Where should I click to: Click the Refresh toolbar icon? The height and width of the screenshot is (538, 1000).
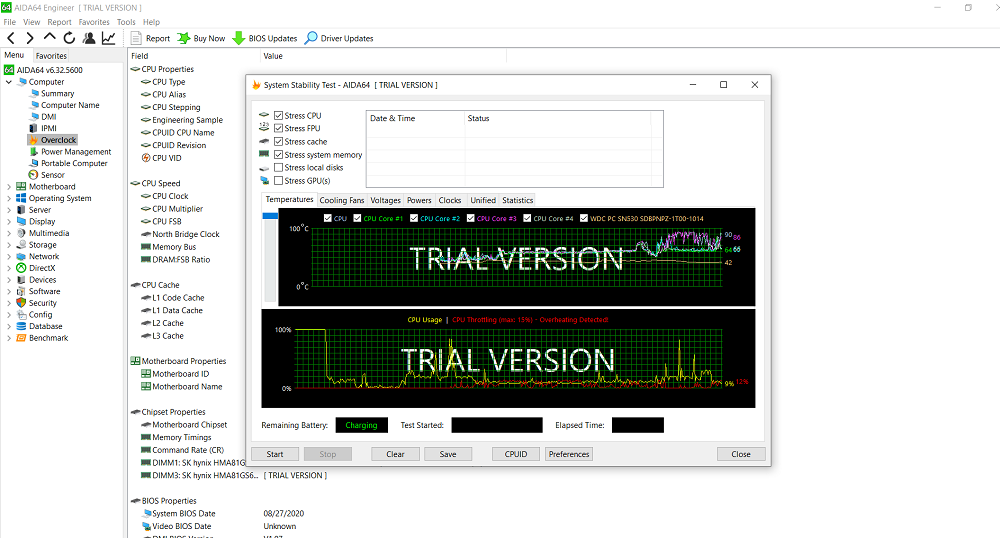(69, 38)
